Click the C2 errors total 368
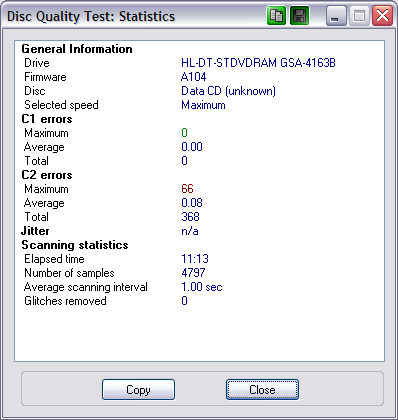Image resolution: width=398 pixels, height=420 pixels. tap(190, 217)
